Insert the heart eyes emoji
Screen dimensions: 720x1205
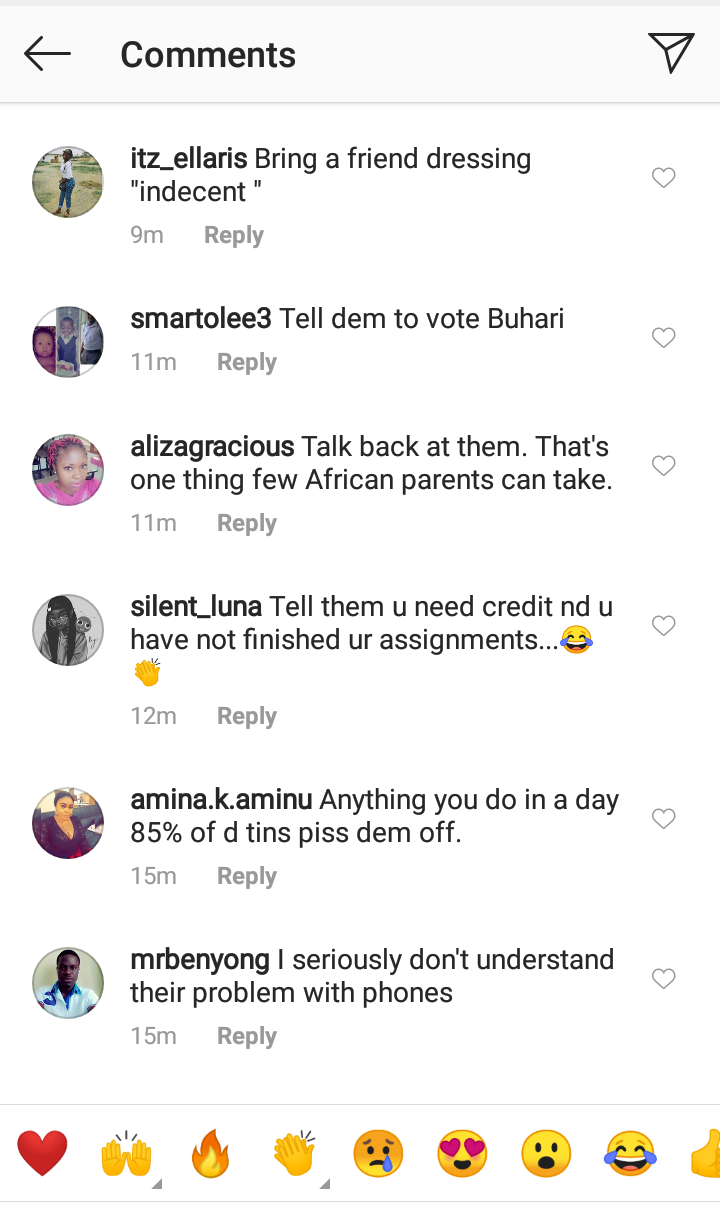click(x=462, y=1155)
